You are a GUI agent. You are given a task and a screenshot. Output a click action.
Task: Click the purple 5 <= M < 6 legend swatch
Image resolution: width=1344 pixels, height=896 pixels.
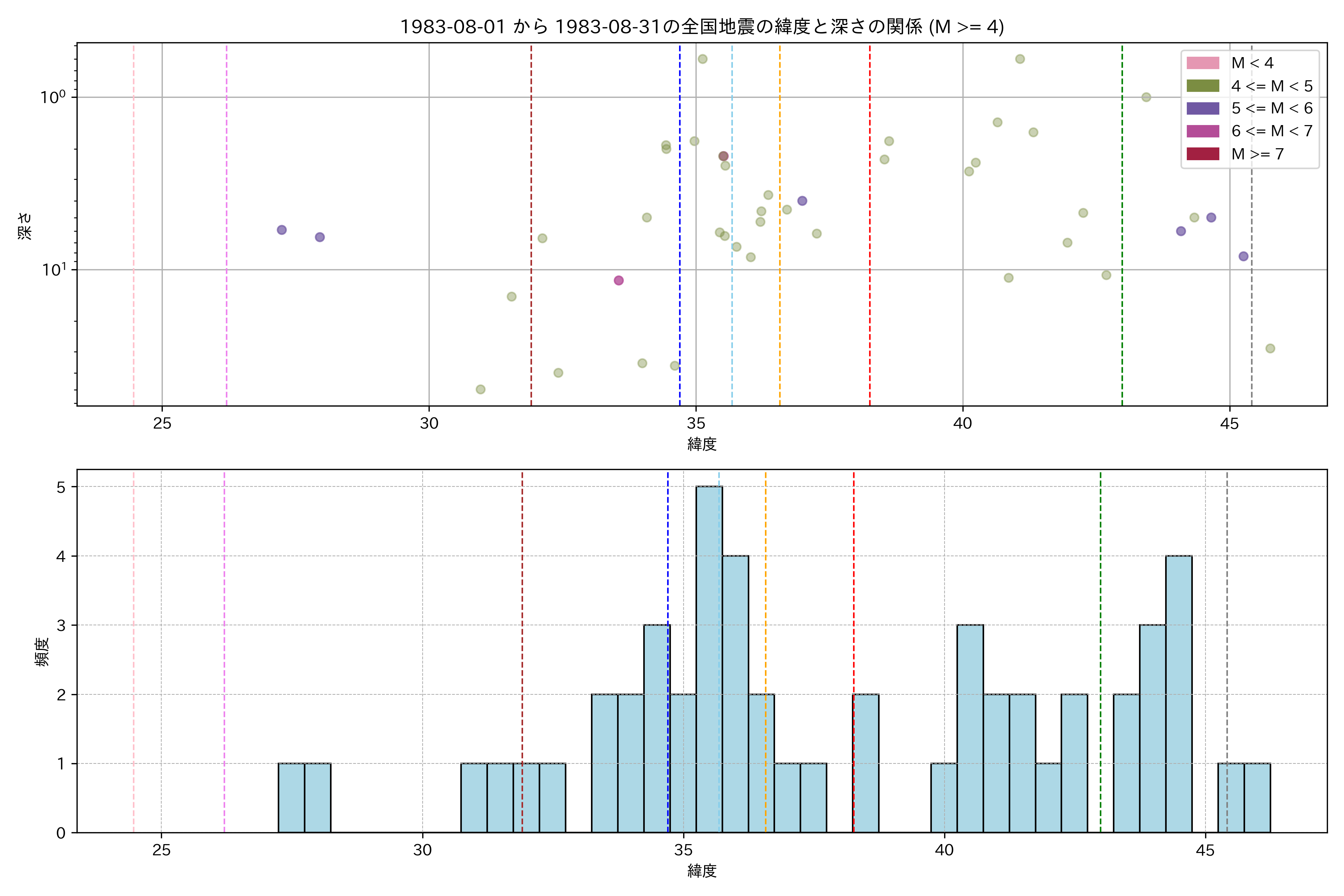pyautogui.click(x=1202, y=109)
